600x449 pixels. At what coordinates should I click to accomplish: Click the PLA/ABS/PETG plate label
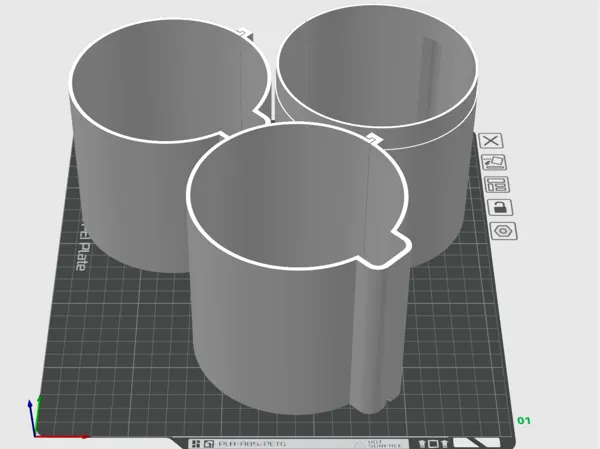(x=253, y=444)
